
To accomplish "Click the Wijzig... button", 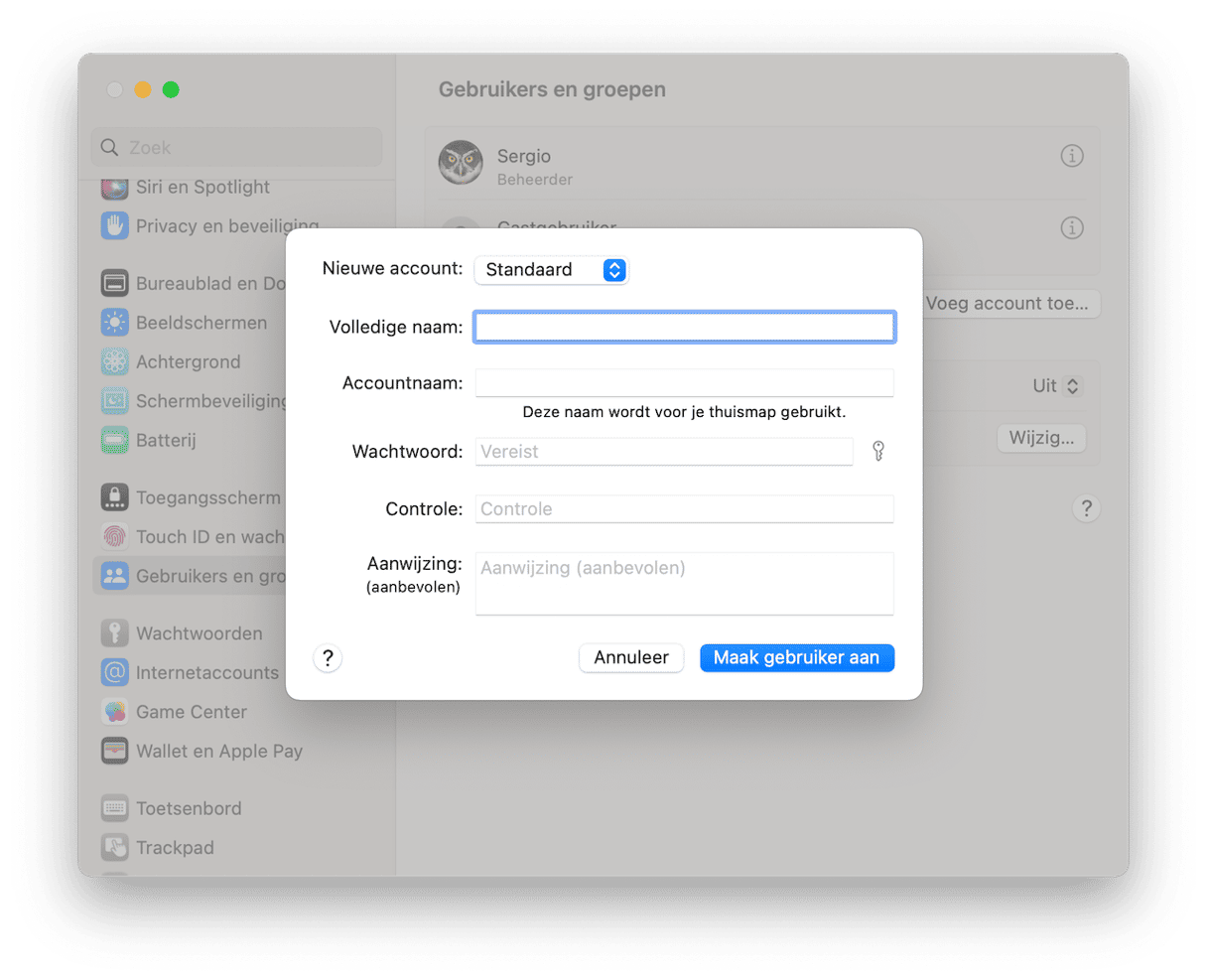I will coord(1040,438).
